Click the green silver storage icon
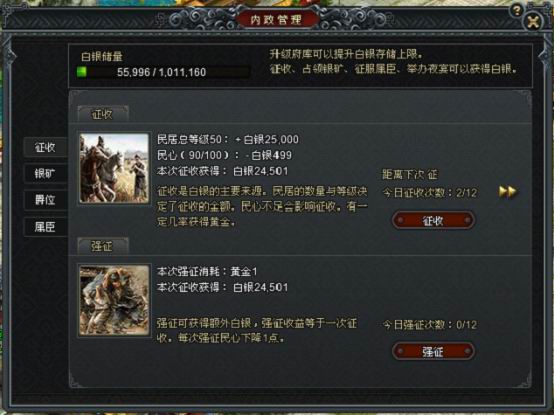 82,72
